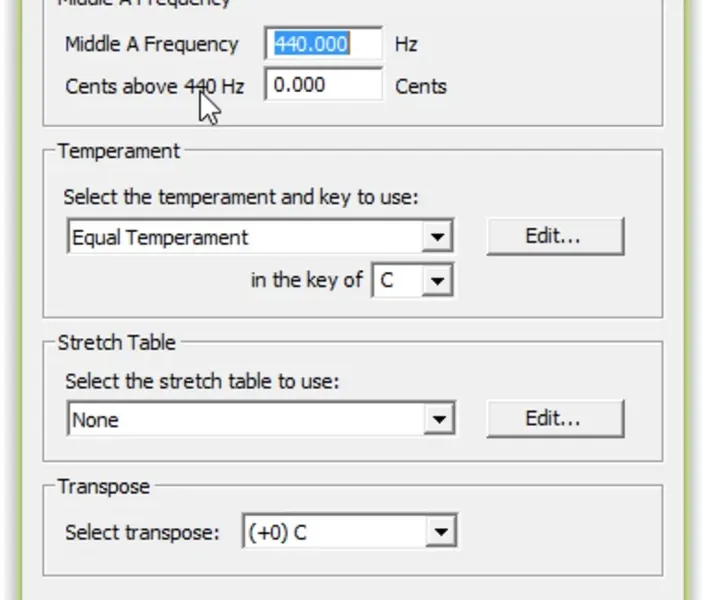Click the Temperament group title

(118, 151)
